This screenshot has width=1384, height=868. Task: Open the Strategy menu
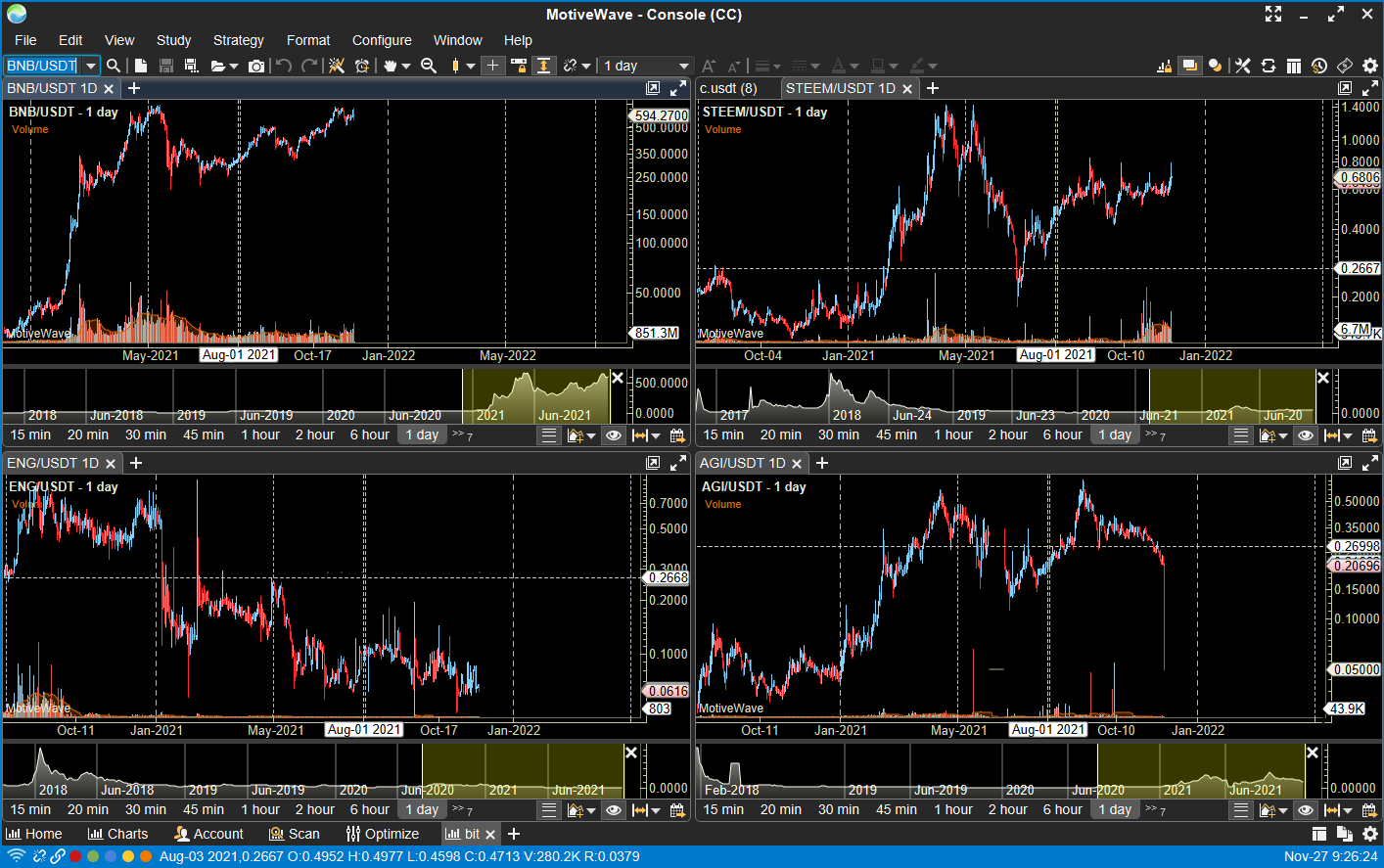coord(239,40)
